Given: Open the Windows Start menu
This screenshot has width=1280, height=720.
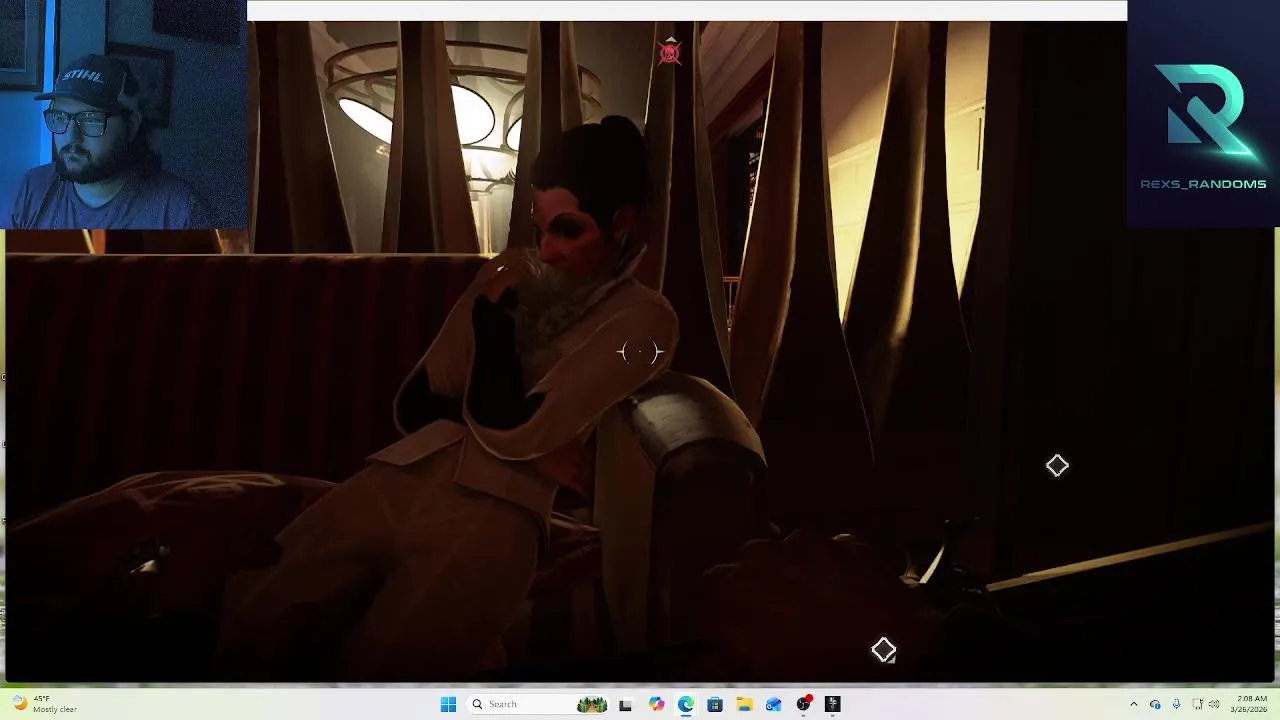Looking at the screenshot, I should click(448, 704).
